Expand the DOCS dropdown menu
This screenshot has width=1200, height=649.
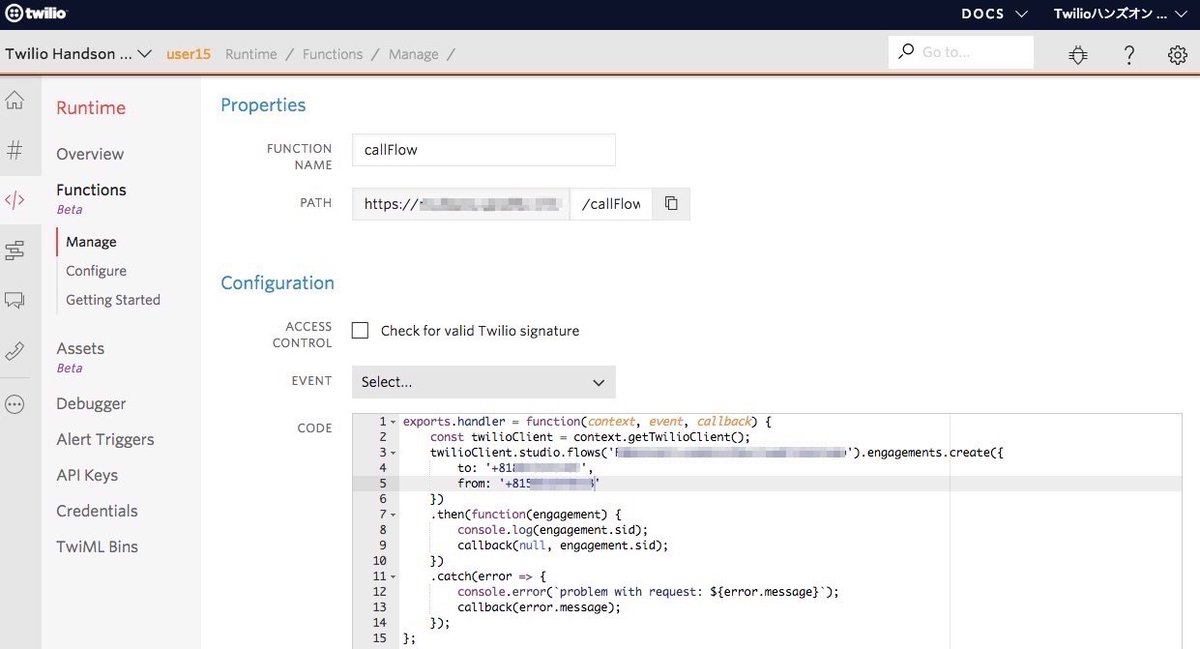click(x=994, y=14)
